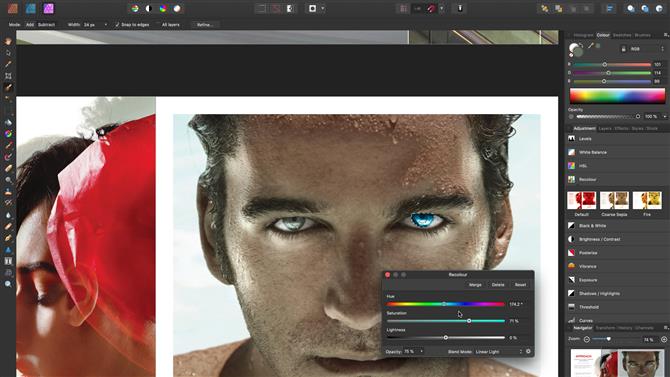The image size is (670, 377).
Task: Select the Zoom magnifier tool
Action: [8, 284]
